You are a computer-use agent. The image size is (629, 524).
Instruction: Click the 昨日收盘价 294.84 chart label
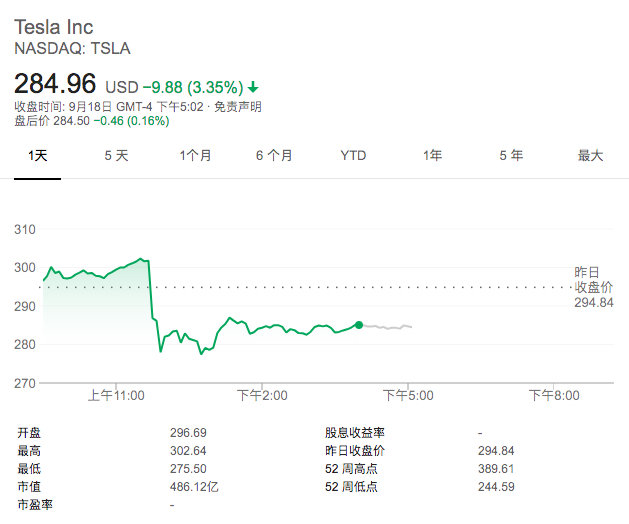pyautogui.click(x=594, y=287)
